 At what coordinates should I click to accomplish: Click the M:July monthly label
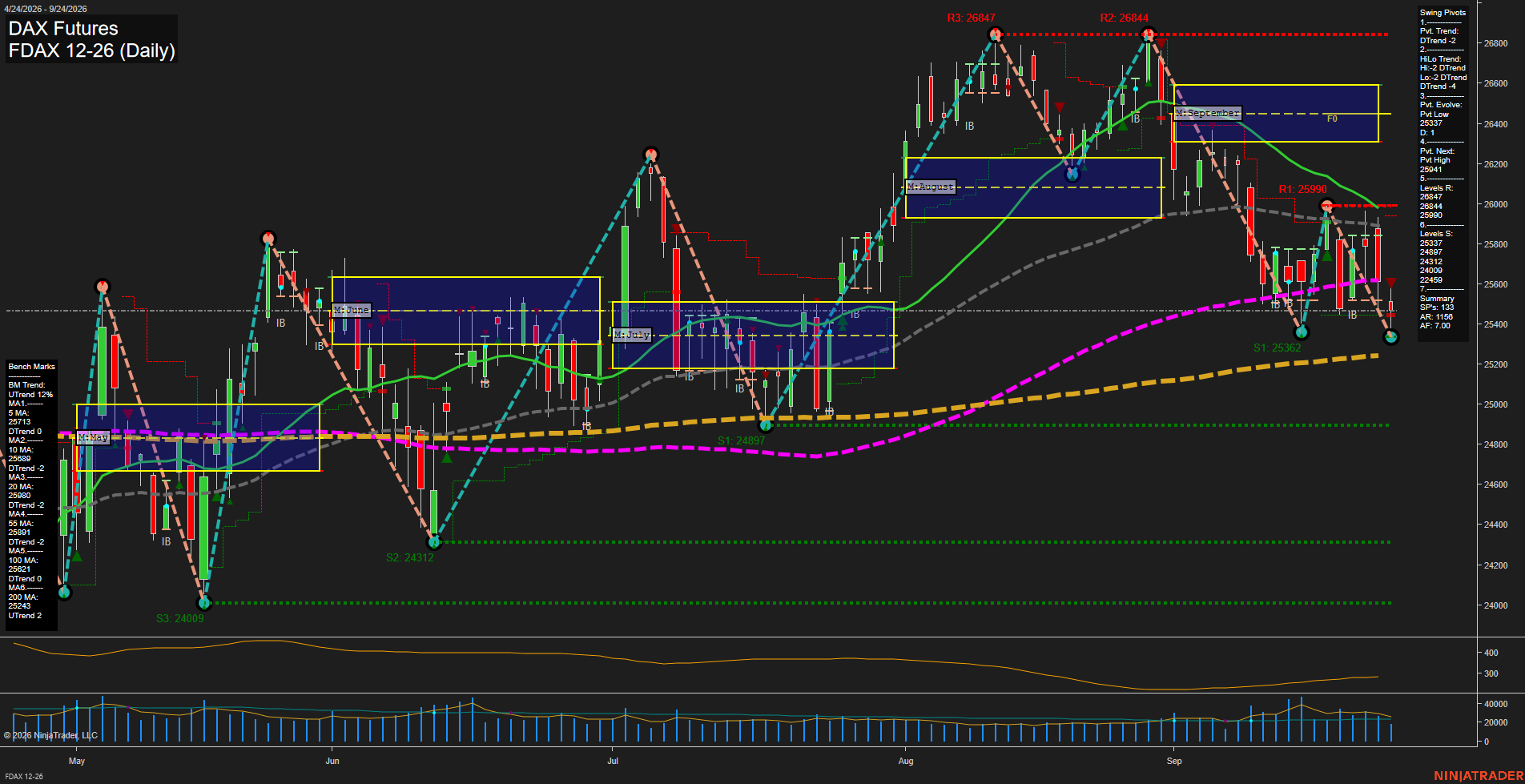coord(632,335)
